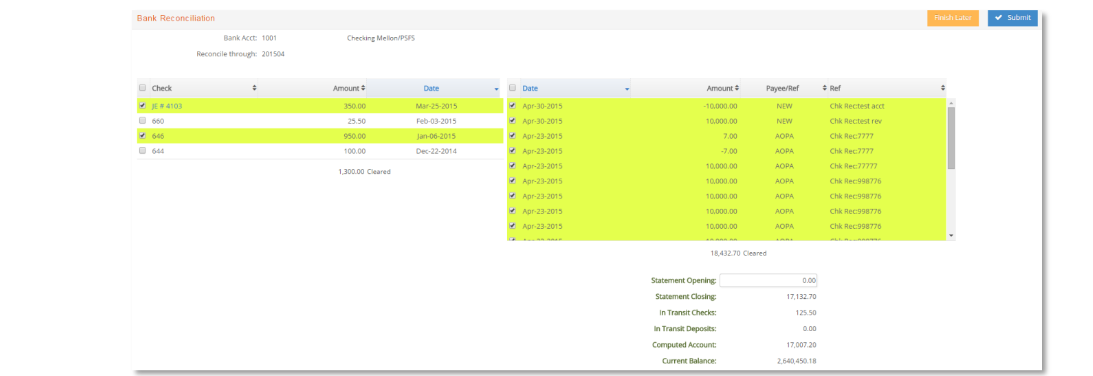The height and width of the screenshot is (376, 1093).
Task: Click the Current Balance value 2,640,450.18
Action: pyautogui.click(x=796, y=361)
